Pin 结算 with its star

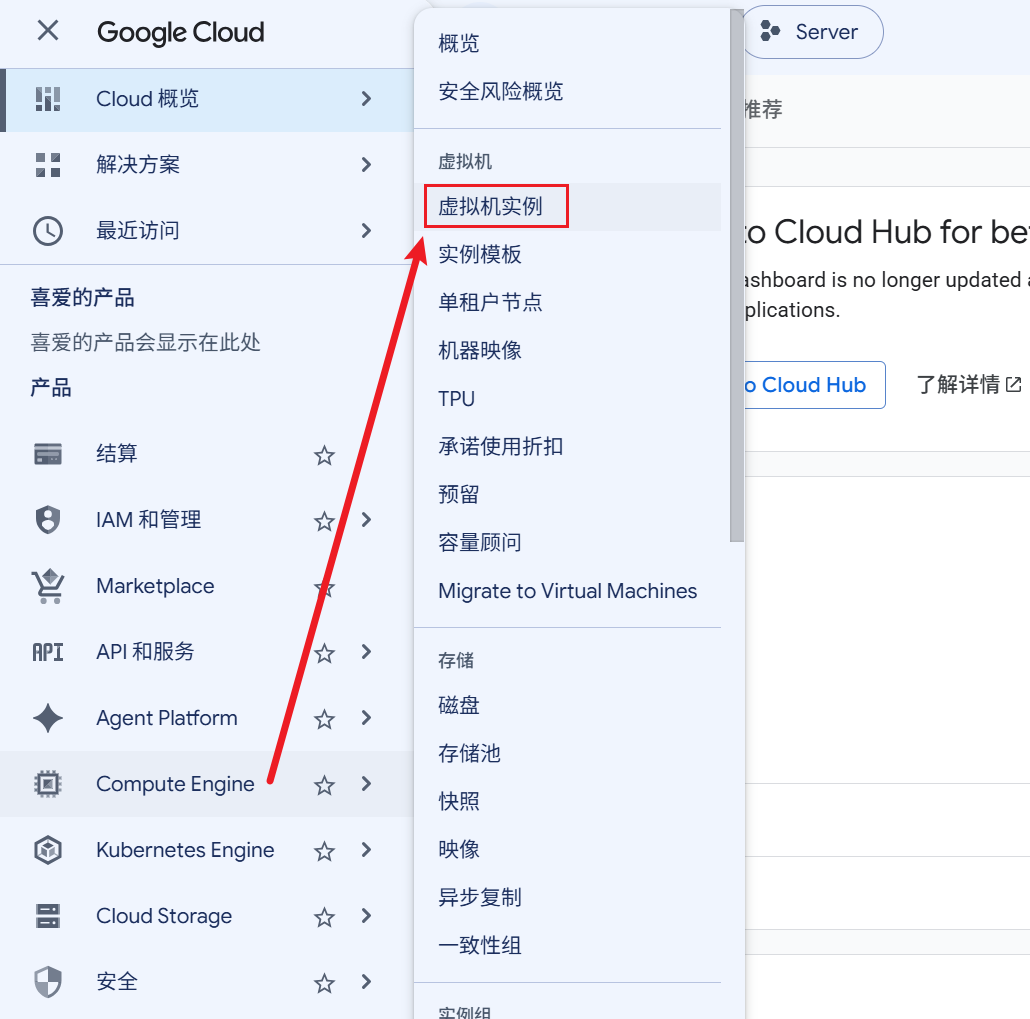325,455
